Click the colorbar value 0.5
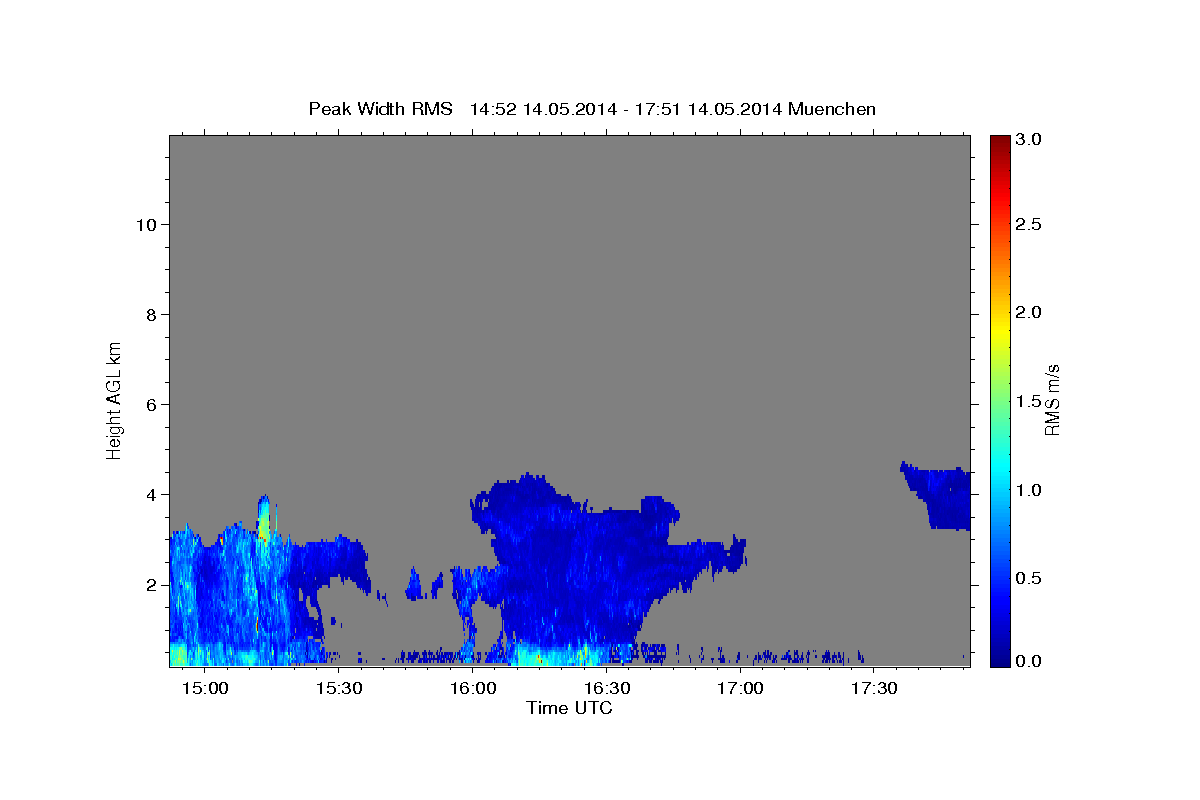The image size is (1200, 800). click(x=1029, y=578)
